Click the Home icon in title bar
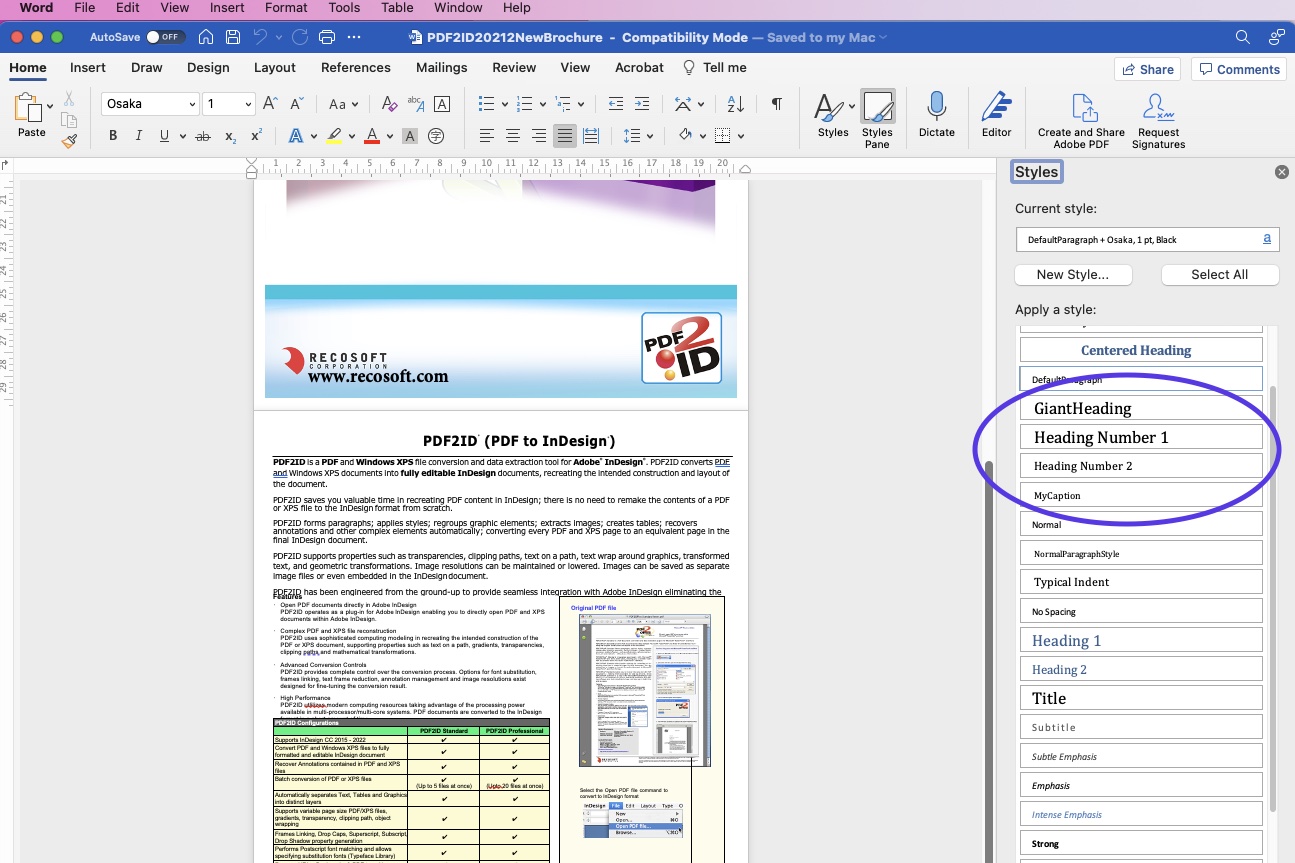The image size is (1295, 863). (x=205, y=37)
